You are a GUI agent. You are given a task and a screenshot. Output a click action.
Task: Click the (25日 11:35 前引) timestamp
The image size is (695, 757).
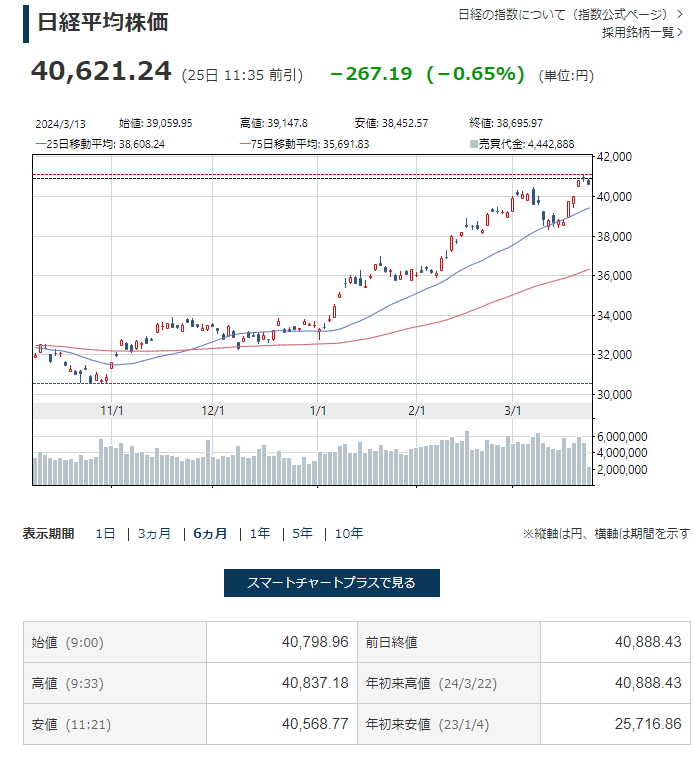(x=242, y=75)
